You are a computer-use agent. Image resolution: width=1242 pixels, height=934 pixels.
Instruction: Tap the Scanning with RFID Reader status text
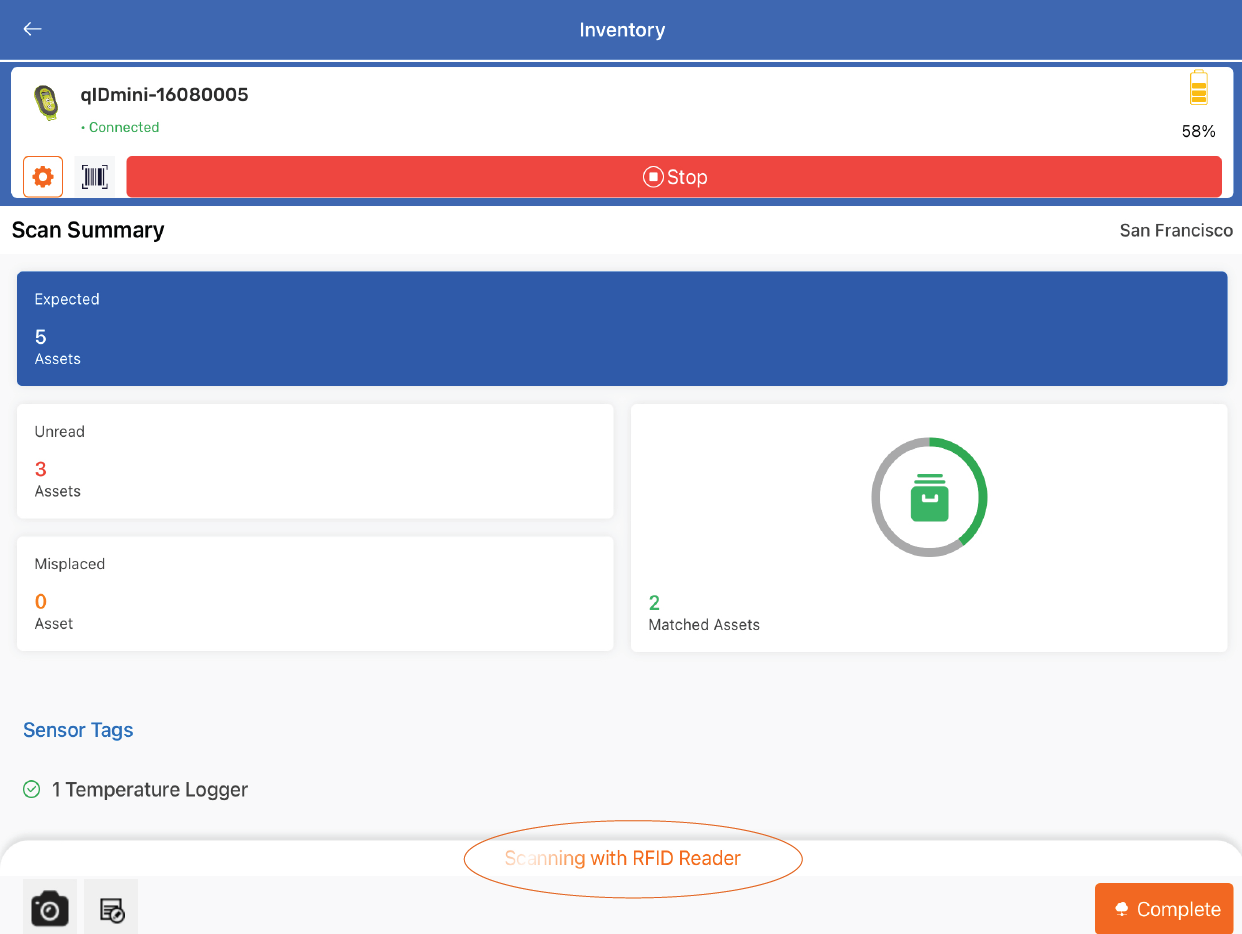point(622,858)
